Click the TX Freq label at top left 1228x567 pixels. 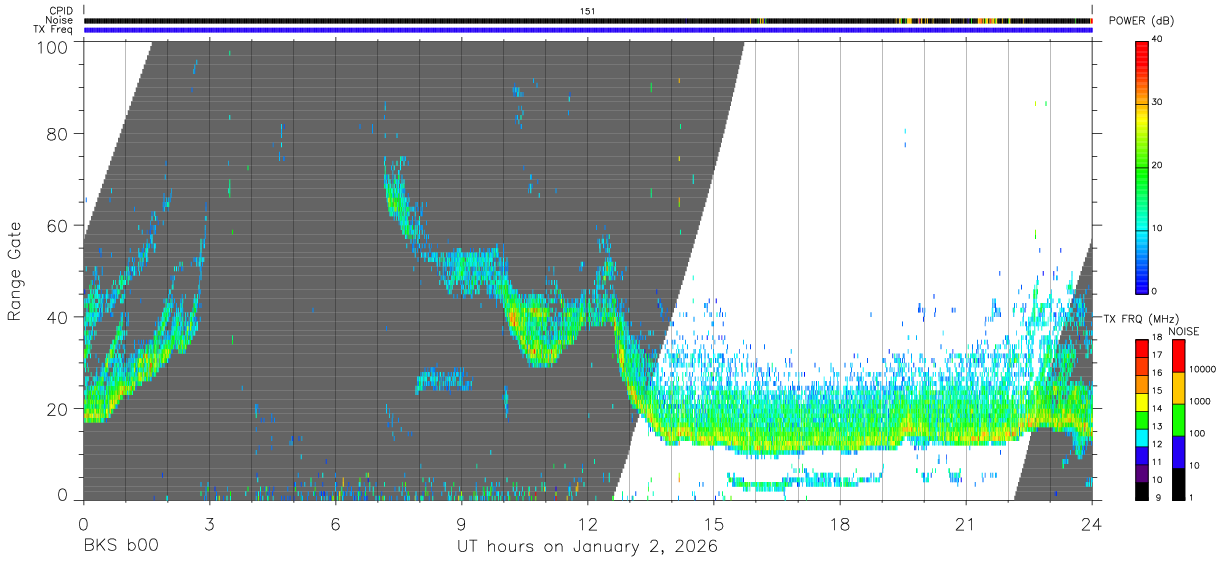[53, 30]
